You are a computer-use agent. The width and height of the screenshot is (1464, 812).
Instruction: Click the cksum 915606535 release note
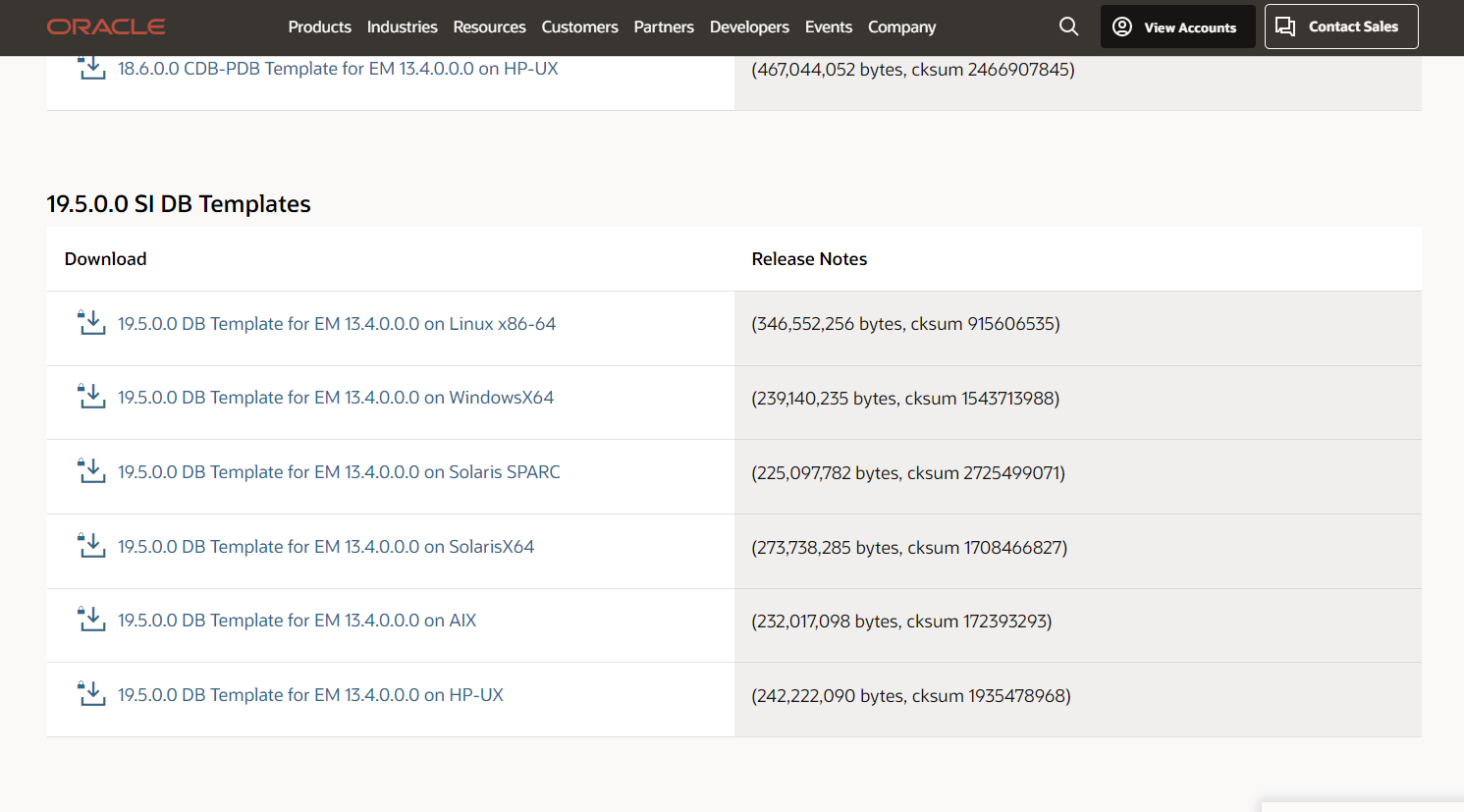pos(905,324)
